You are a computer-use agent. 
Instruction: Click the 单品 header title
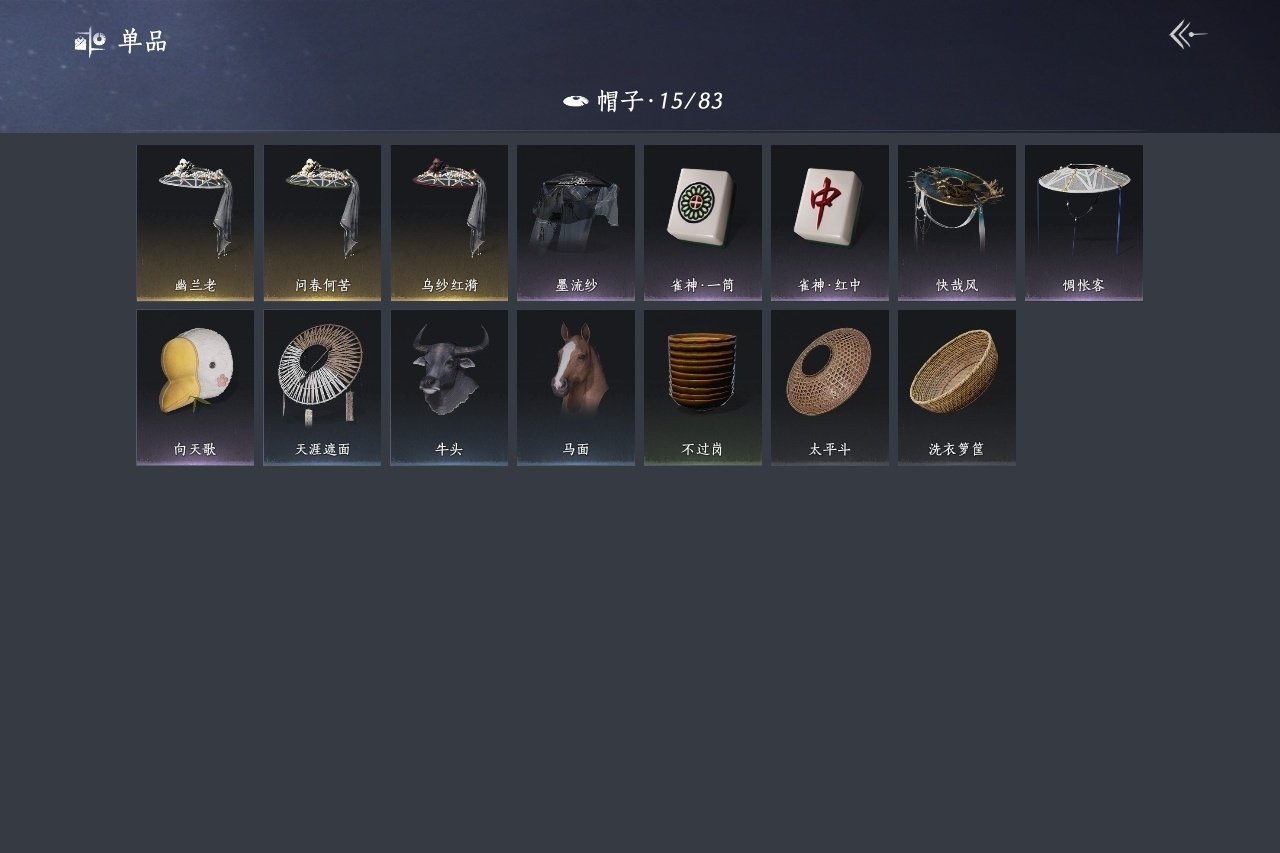coord(143,42)
